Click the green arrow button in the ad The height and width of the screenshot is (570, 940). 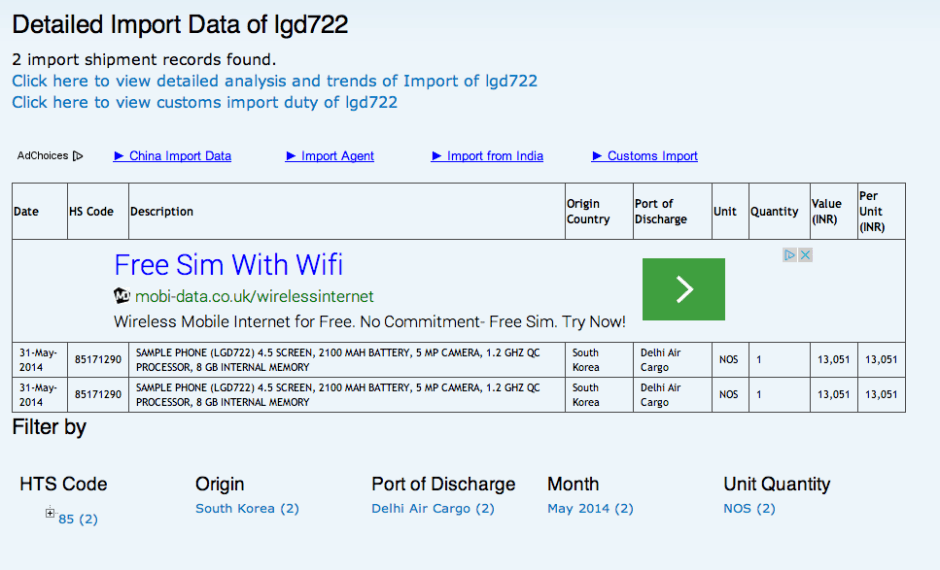point(683,289)
